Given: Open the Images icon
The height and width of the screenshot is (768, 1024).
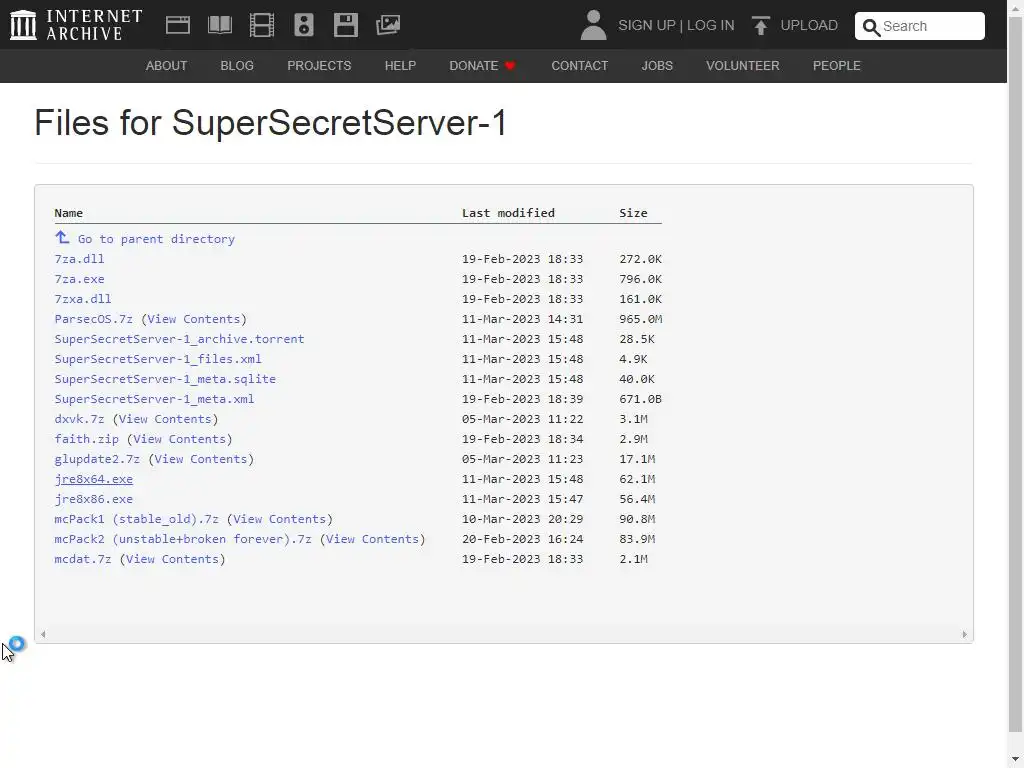Looking at the screenshot, I should tap(388, 25).
